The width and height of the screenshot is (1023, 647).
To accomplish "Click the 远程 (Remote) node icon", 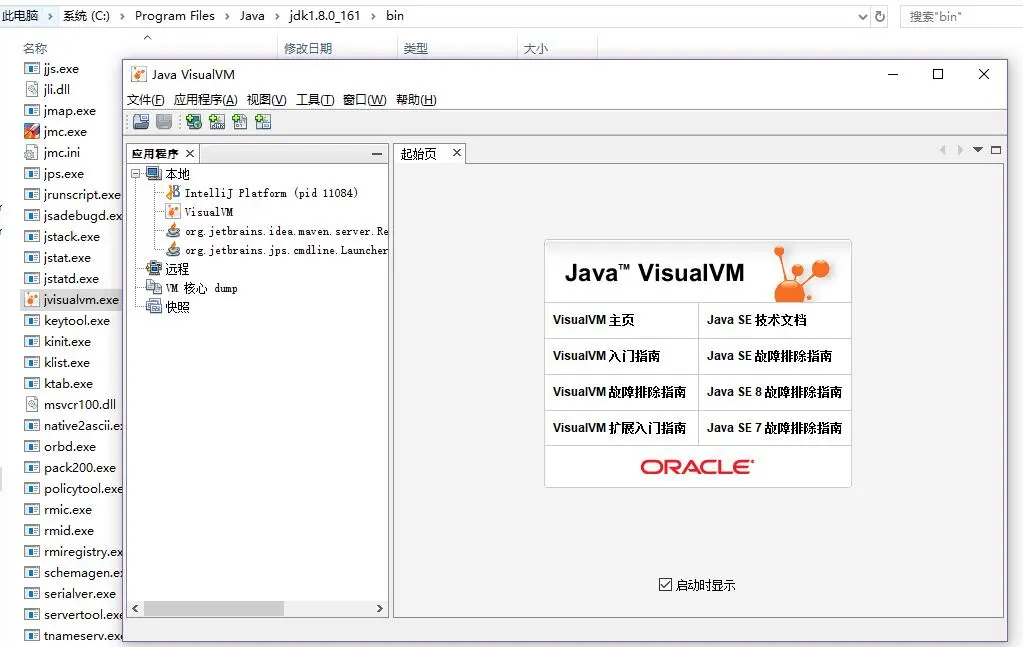I will click(154, 268).
